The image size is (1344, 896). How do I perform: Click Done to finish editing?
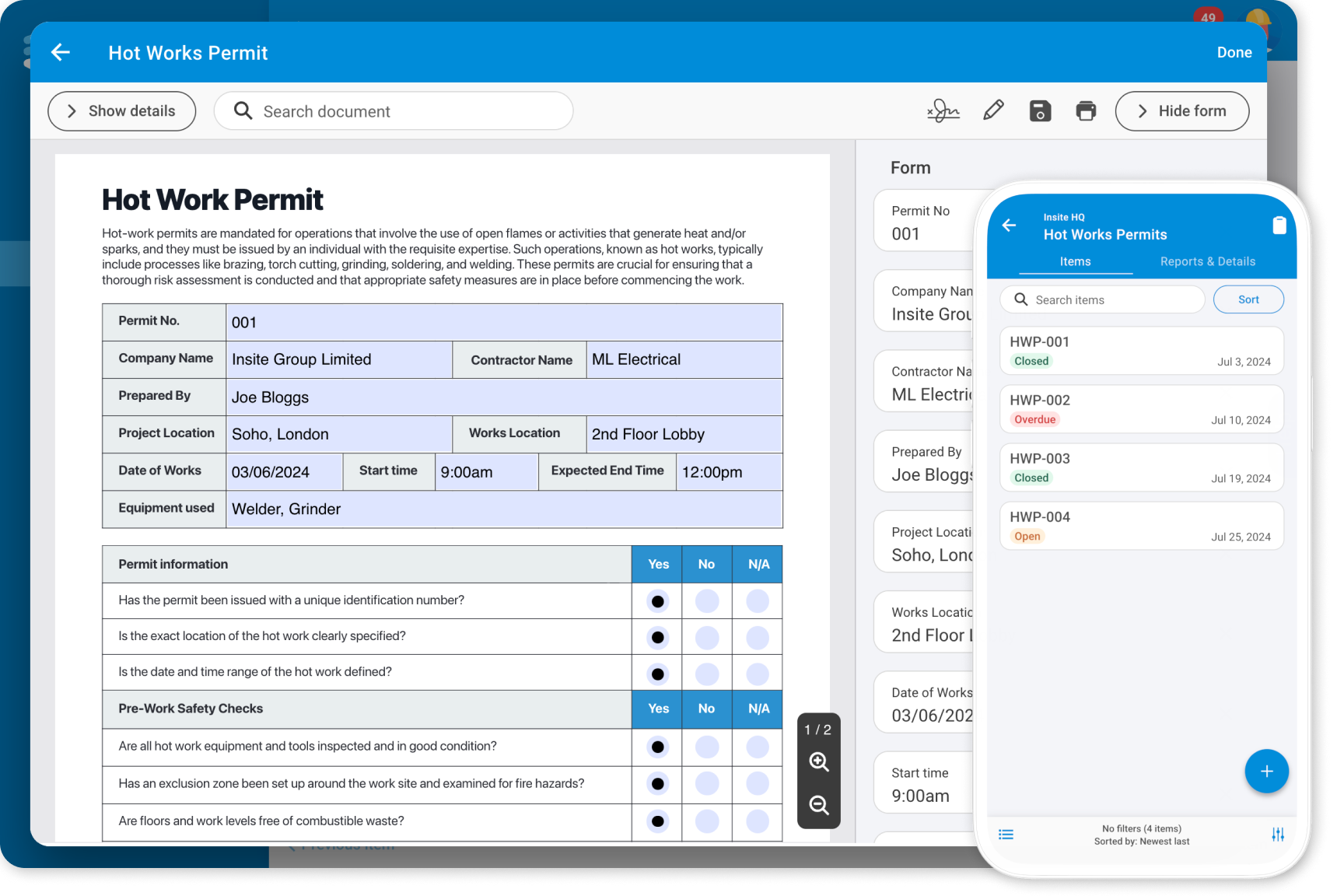pyautogui.click(x=1234, y=52)
